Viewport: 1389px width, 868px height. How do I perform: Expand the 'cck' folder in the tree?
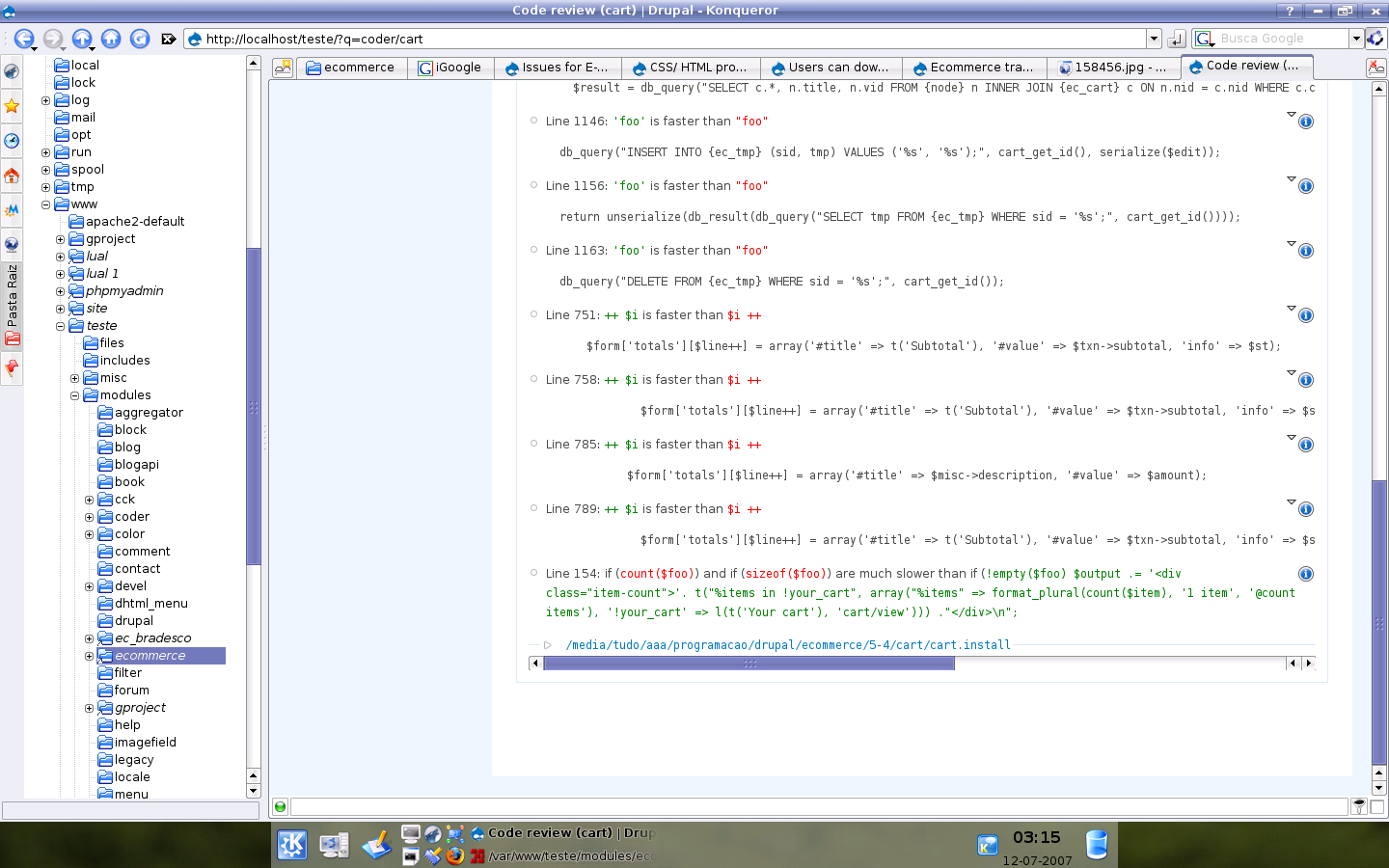click(89, 500)
